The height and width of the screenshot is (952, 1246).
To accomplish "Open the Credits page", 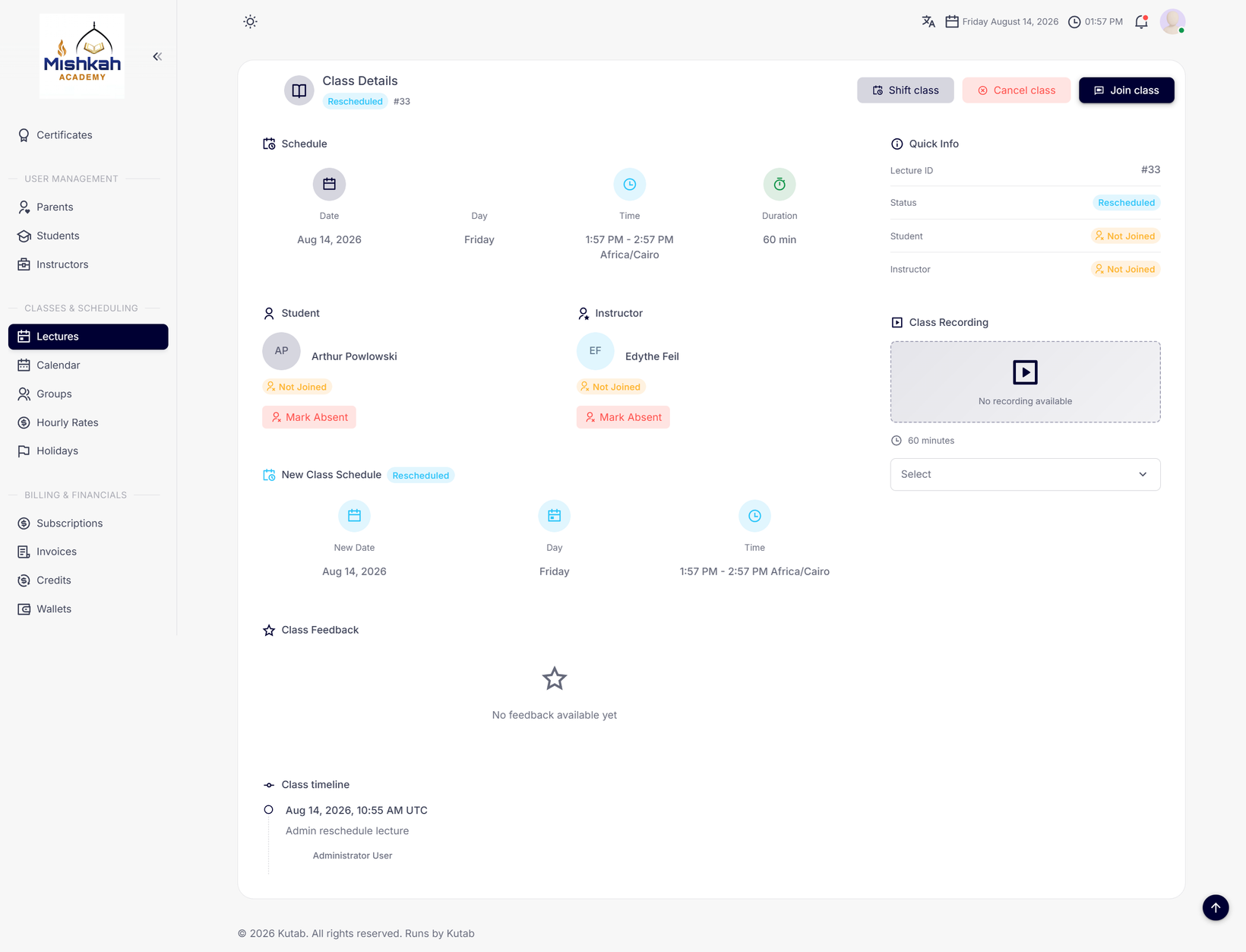I will pos(88,580).
